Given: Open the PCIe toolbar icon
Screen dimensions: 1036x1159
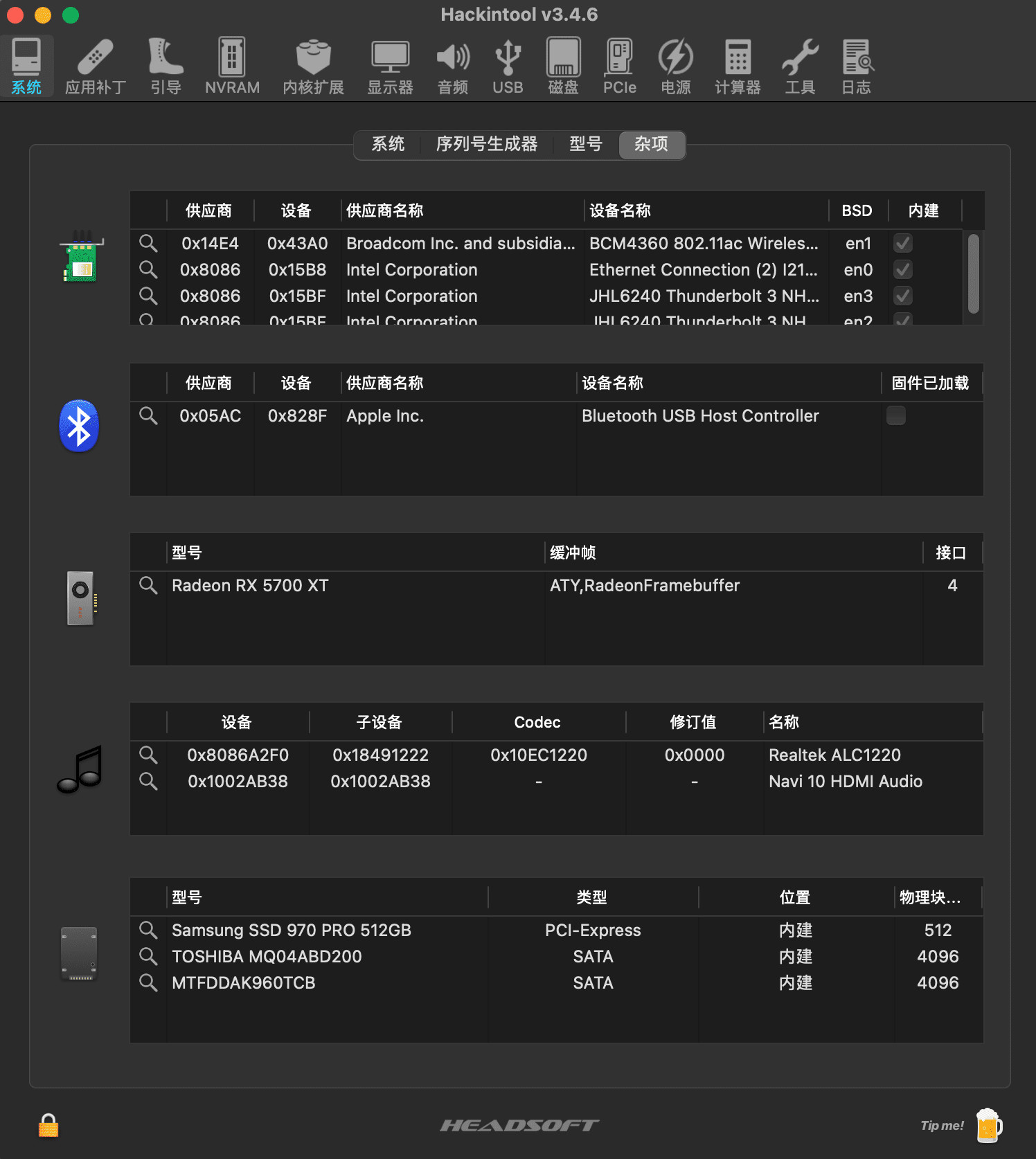Looking at the screenshot, I should [619, 66].
